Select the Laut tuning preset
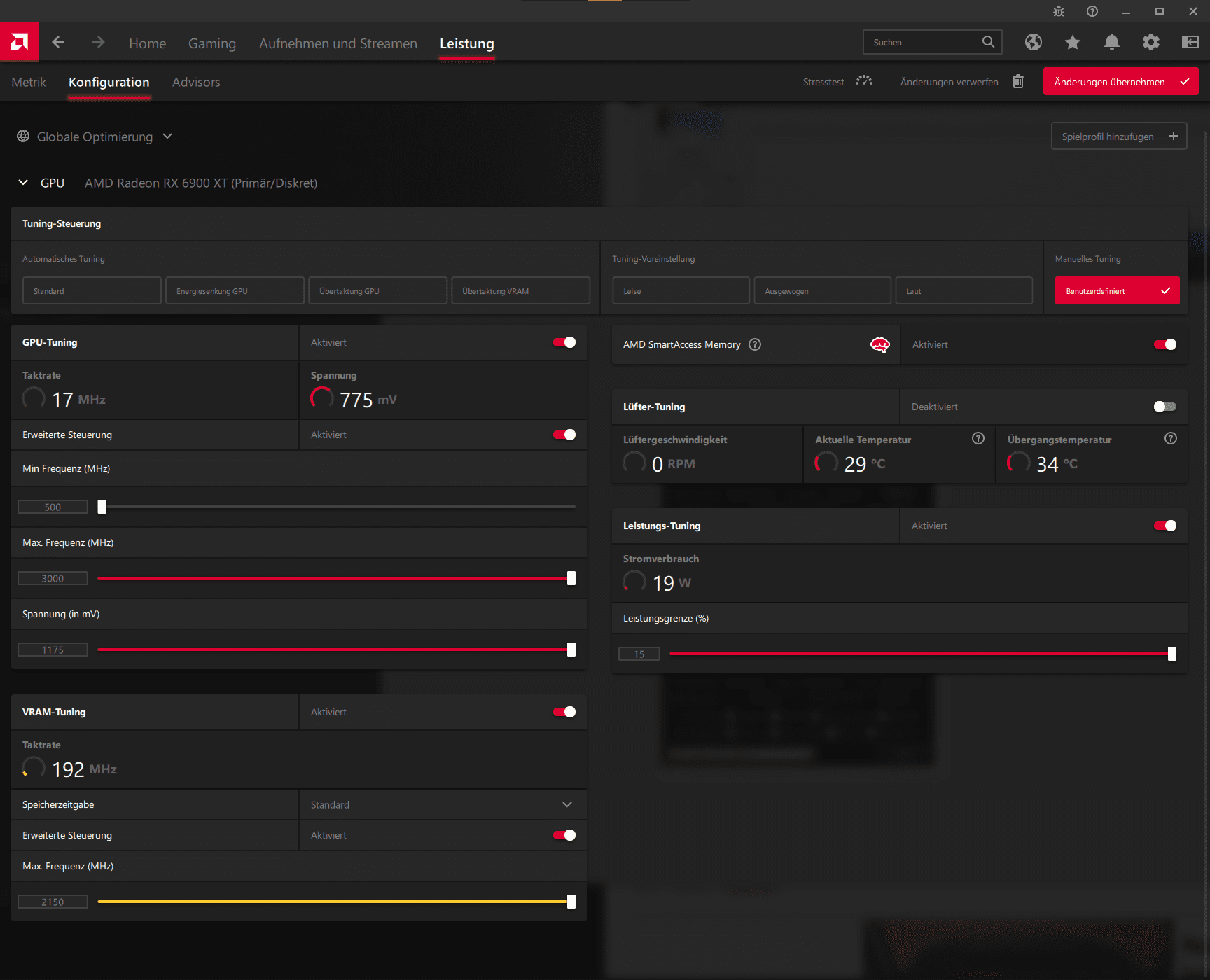The height and width of the screenshot is (980, 1210). click(x=964, y=290)
